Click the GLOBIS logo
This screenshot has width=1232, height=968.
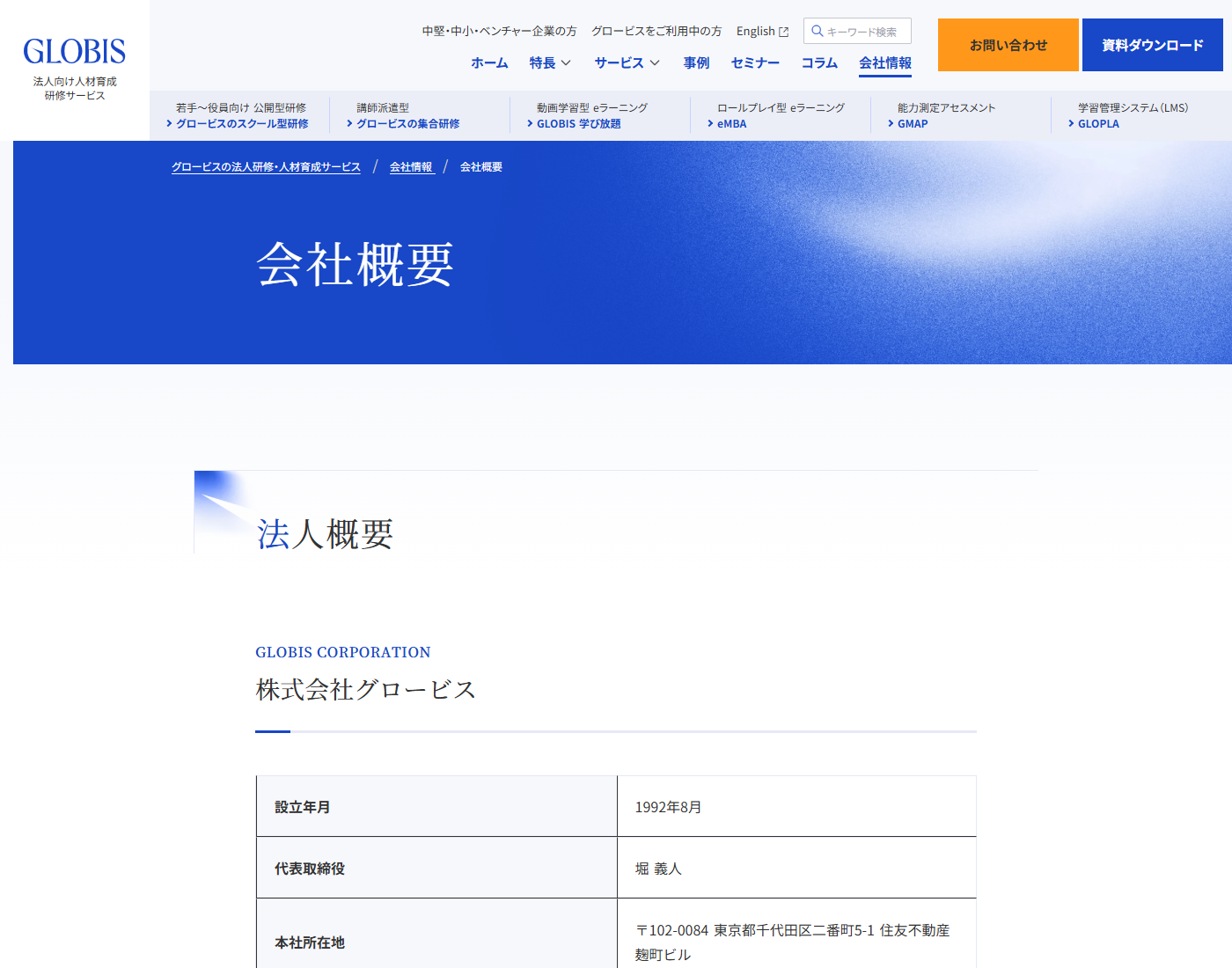pyautogui.click(x=75, y=52)
